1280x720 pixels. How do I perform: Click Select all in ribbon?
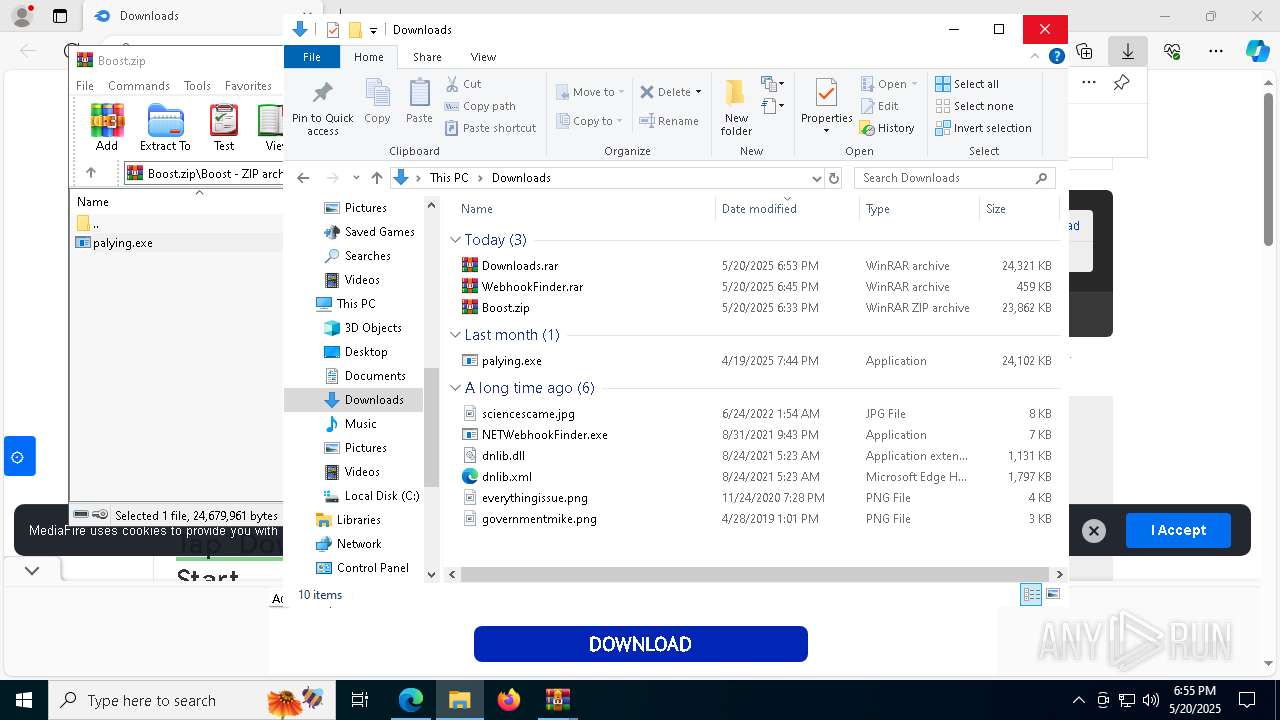click(967, 84)
